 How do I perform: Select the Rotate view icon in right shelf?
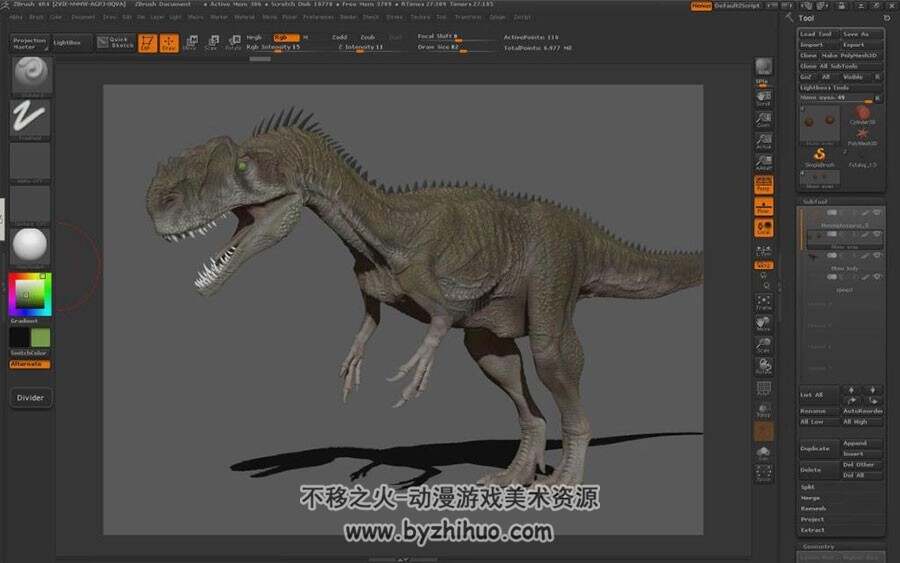point(763,366)
